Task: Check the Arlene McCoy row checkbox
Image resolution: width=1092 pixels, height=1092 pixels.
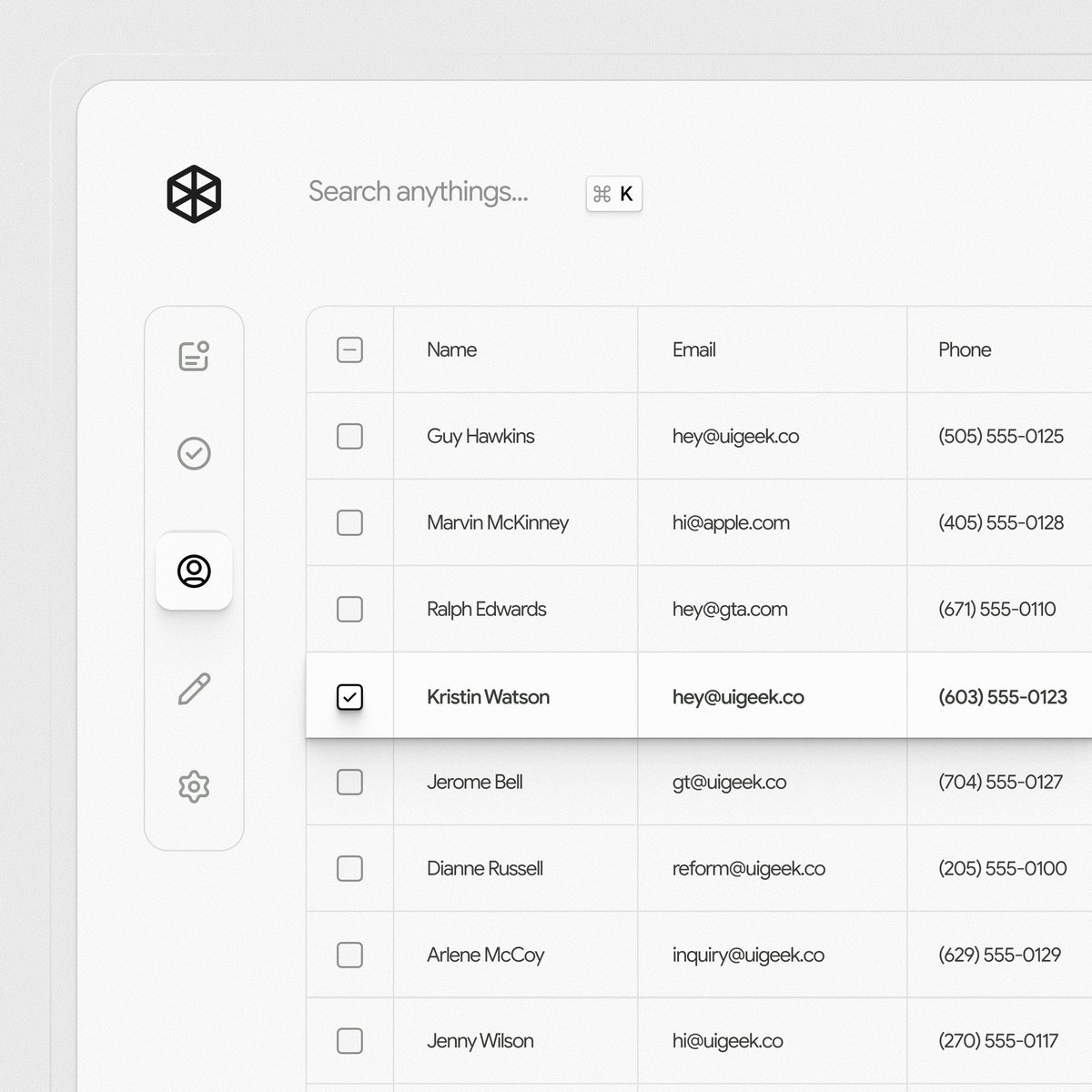Action: tap(349, 955)
